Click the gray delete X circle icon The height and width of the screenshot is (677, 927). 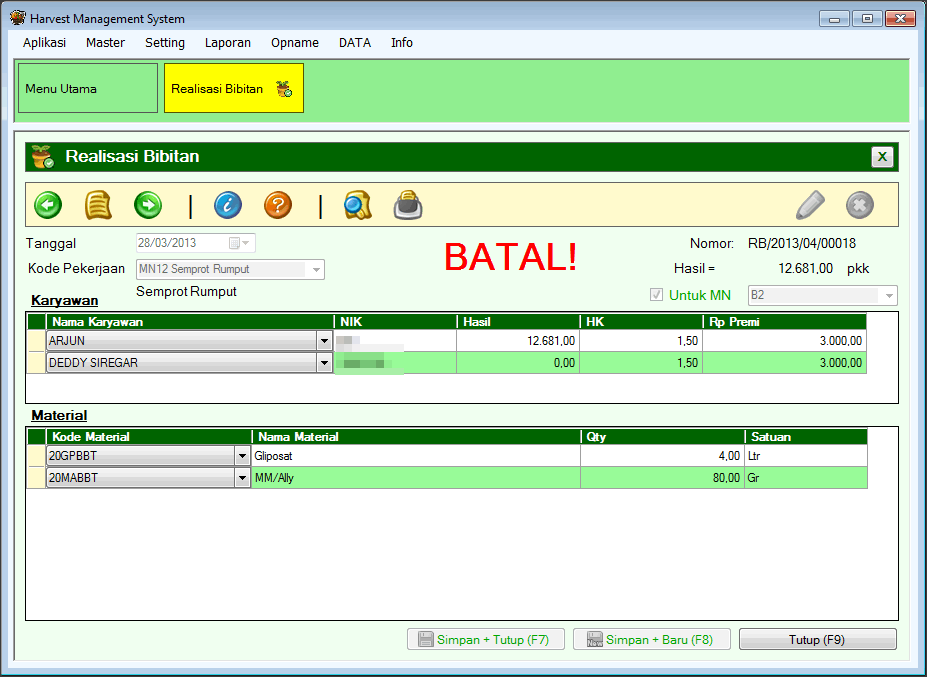point(860,205)
